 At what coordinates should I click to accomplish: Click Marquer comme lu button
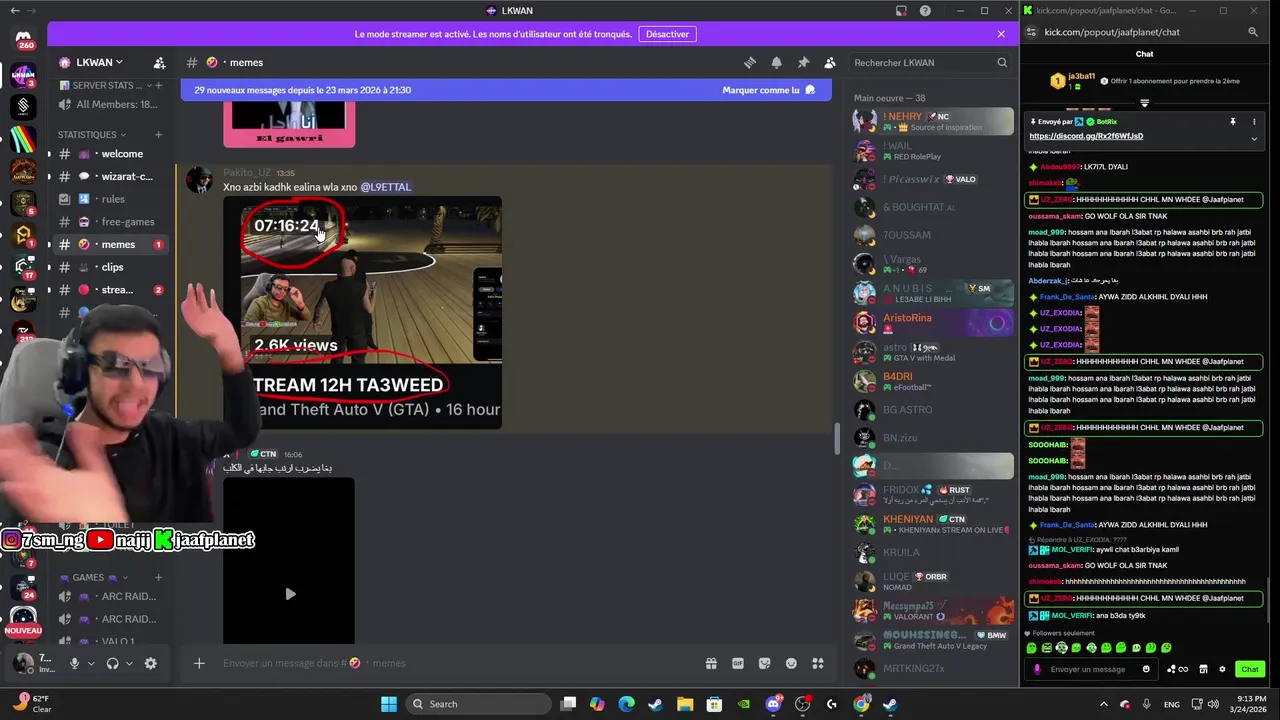point(768,90)
